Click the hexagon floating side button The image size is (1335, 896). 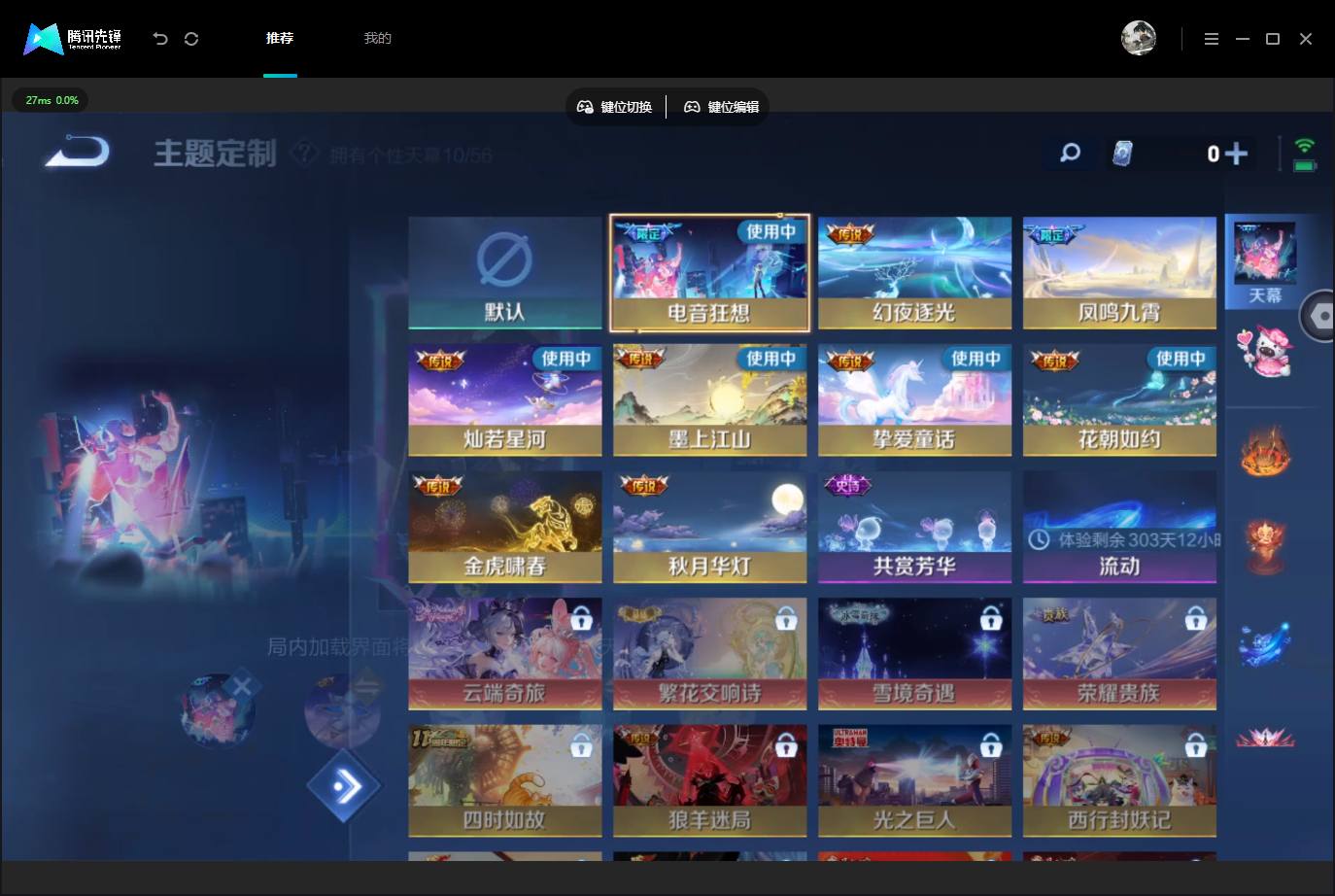coord(1319,316)
